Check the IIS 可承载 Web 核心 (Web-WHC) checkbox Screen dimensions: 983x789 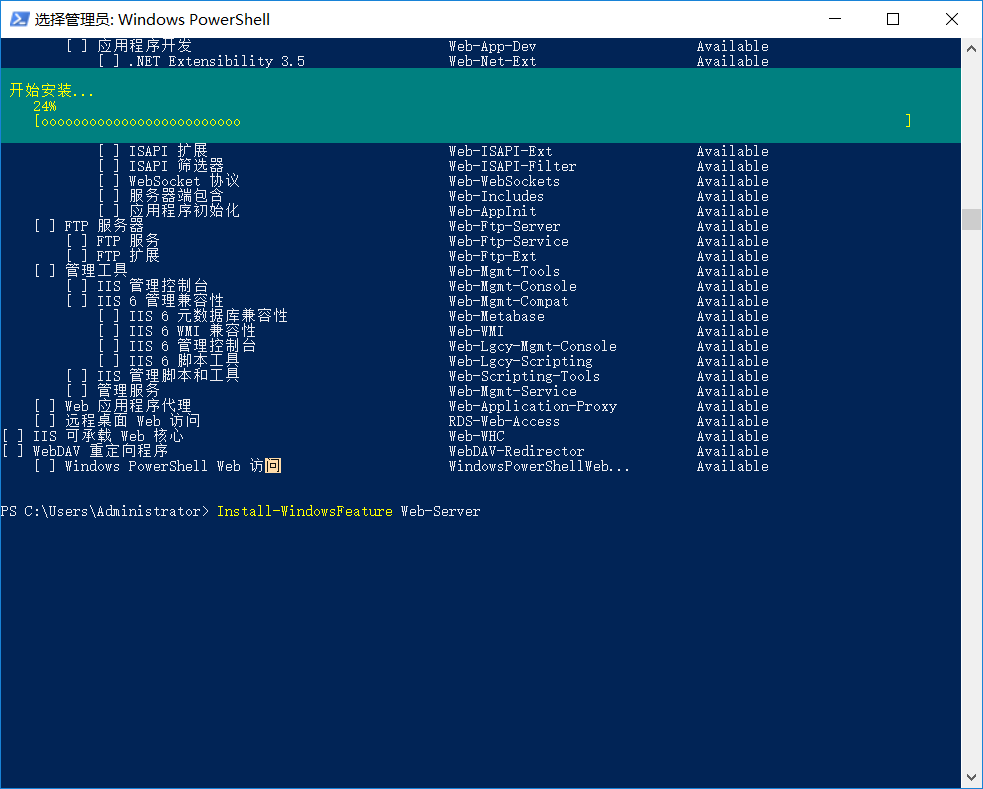point(11,436)
